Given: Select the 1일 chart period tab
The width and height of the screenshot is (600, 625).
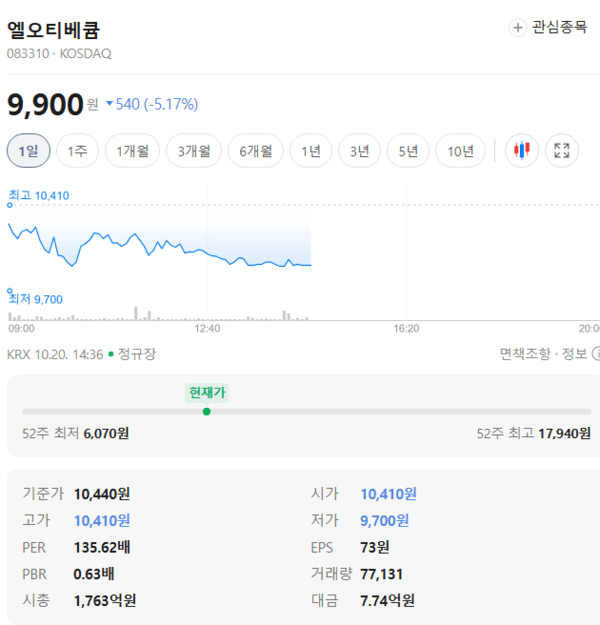Looking at the screenshot, I should click(28, 151).
